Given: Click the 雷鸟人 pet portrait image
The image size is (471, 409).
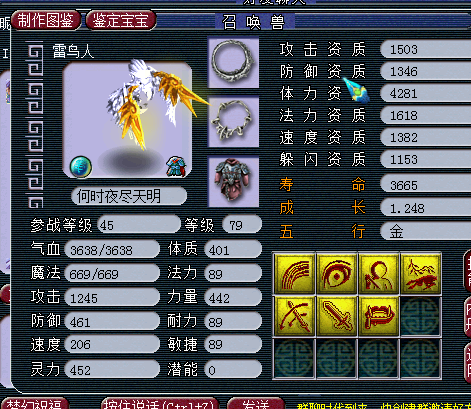Looking at the screenshot, I should pyautogui.click(x=127, y=119).
